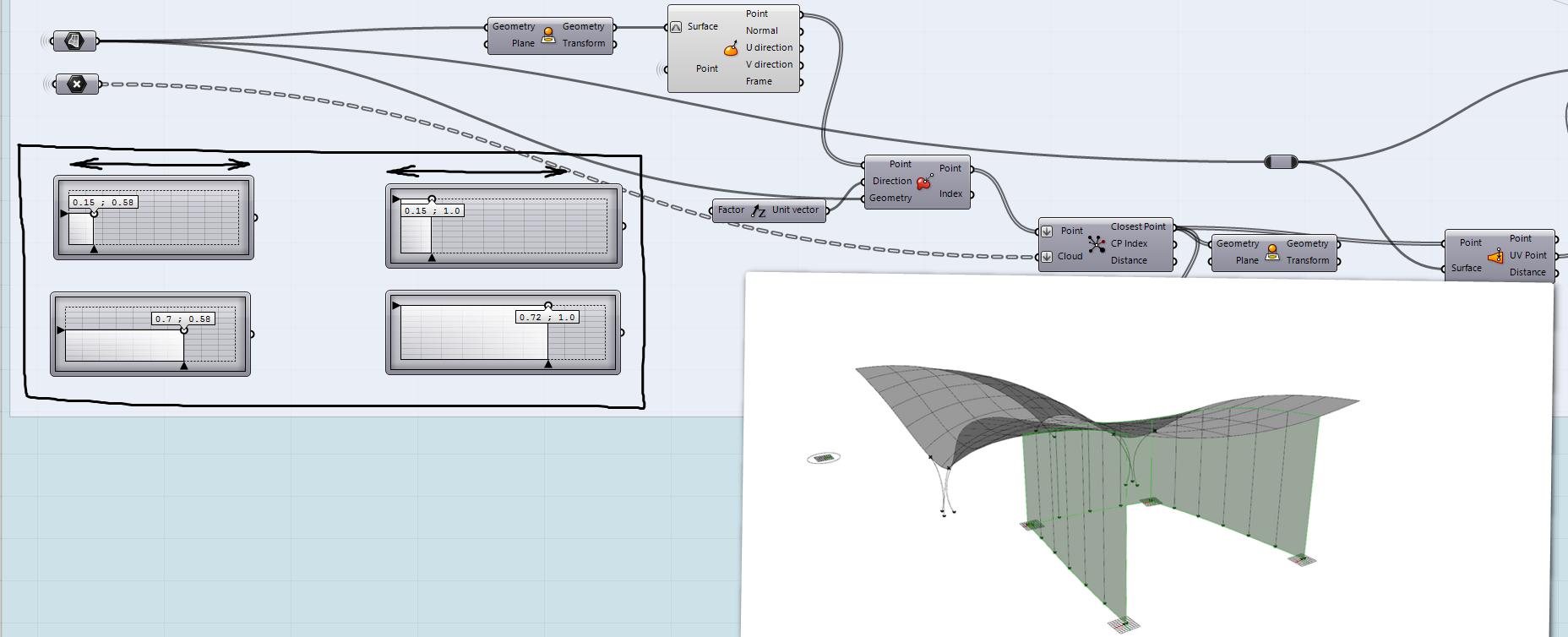Click the "Closest Point" output label
The height and width of the screenshot is (637, 1568).
[1138, 227]
